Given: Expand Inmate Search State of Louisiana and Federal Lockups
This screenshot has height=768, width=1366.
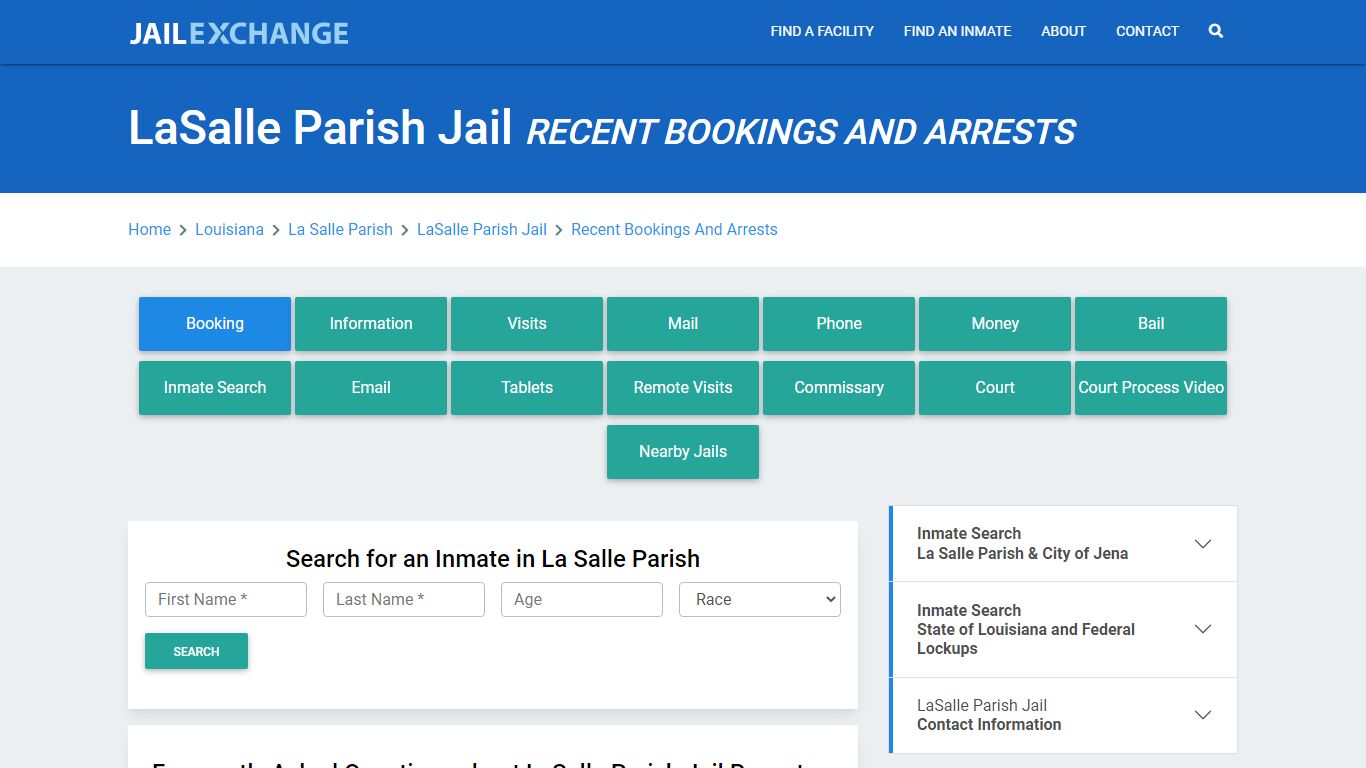Looking at the screenshot, I should pos(1064,629).
